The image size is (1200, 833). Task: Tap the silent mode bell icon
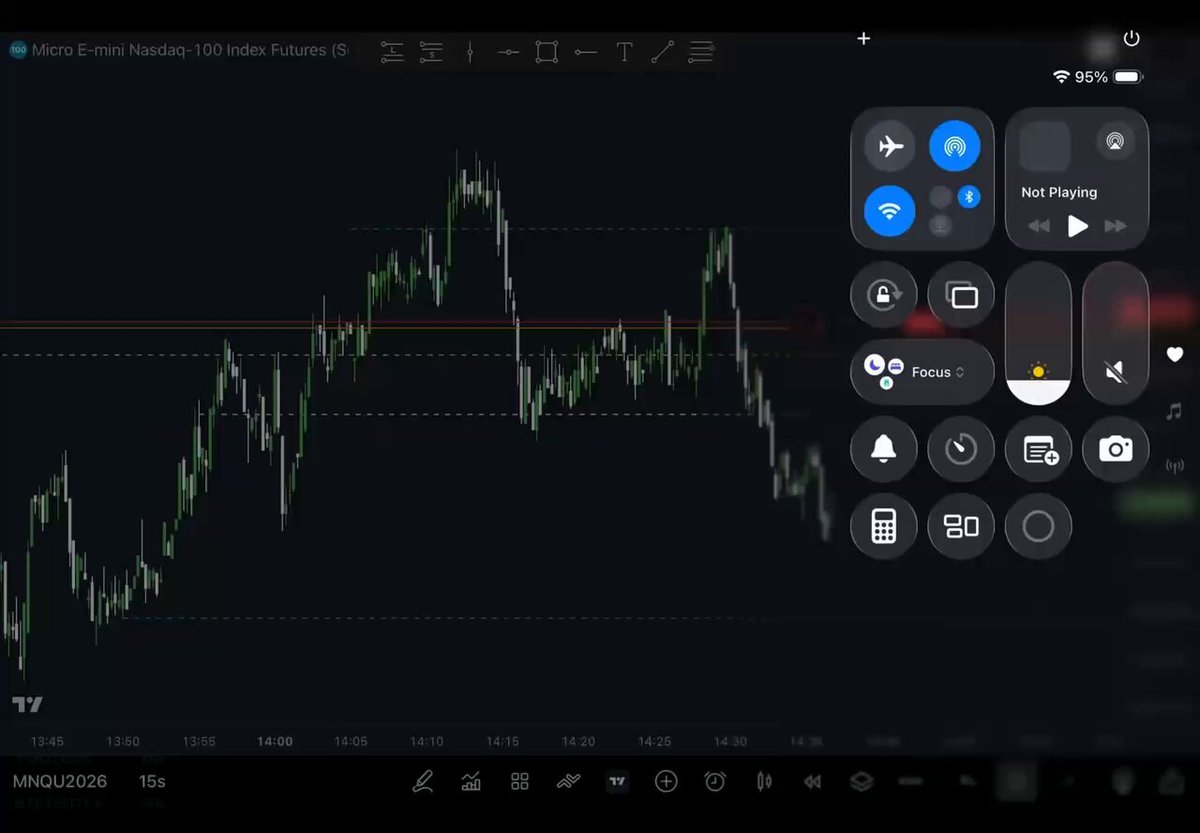[x=883, y=449]
